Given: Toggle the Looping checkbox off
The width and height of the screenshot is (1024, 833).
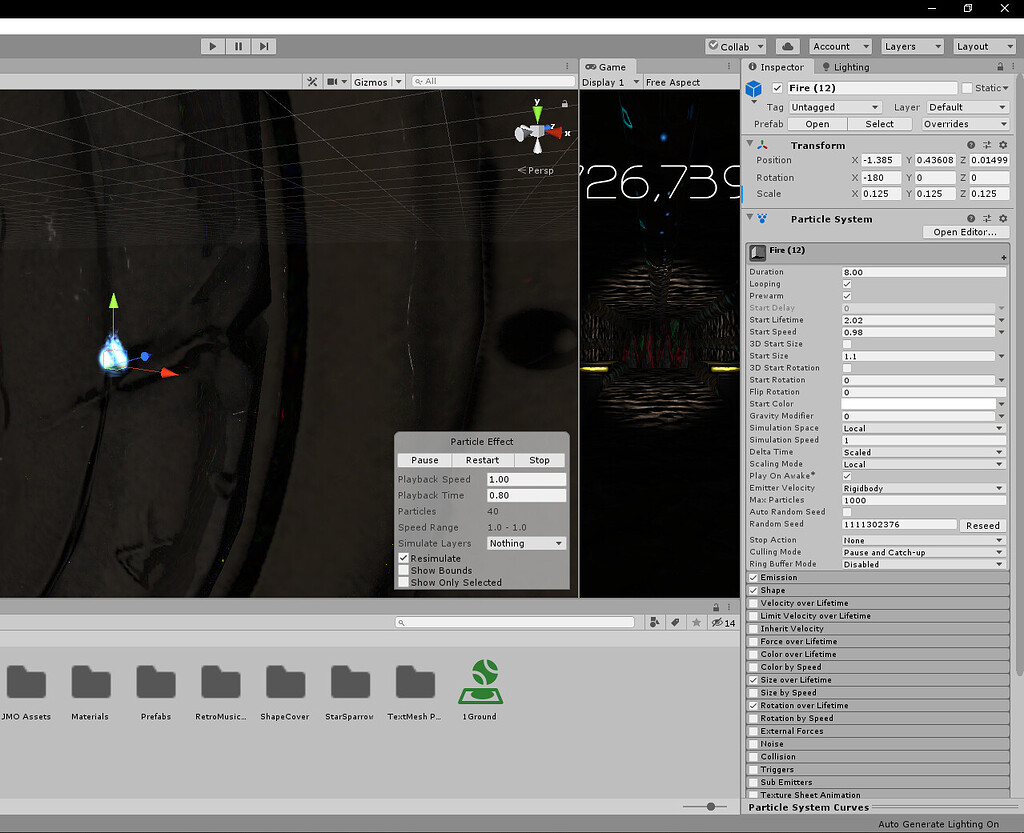Looking at the screenshot, I should (846, 284).
